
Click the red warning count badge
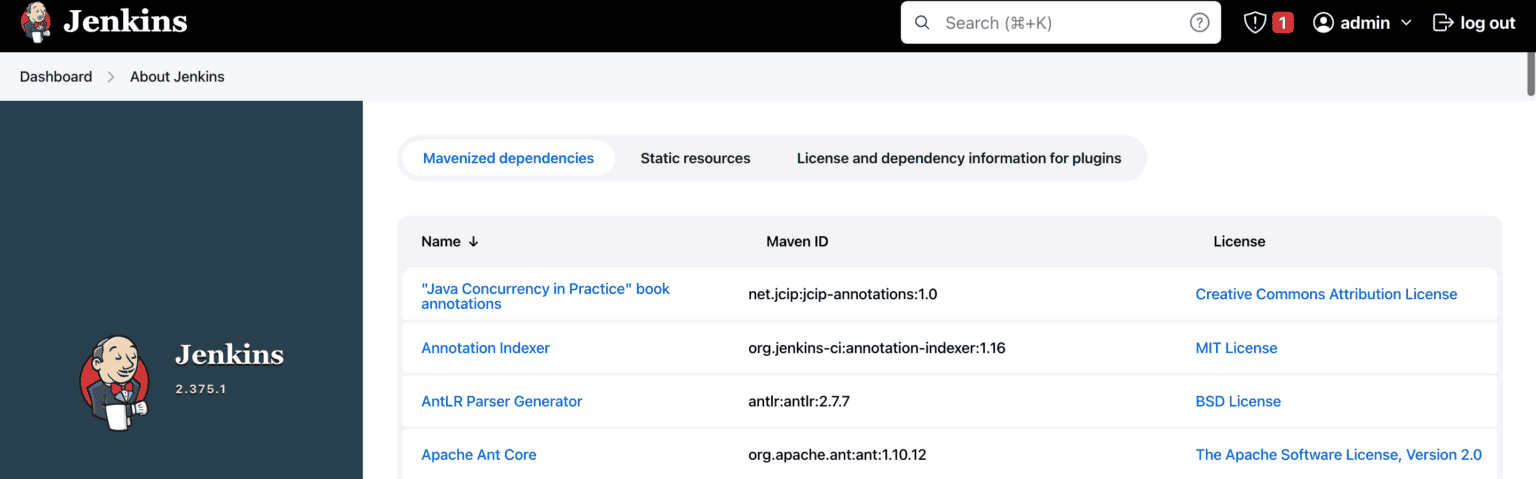click(1282, 23)
